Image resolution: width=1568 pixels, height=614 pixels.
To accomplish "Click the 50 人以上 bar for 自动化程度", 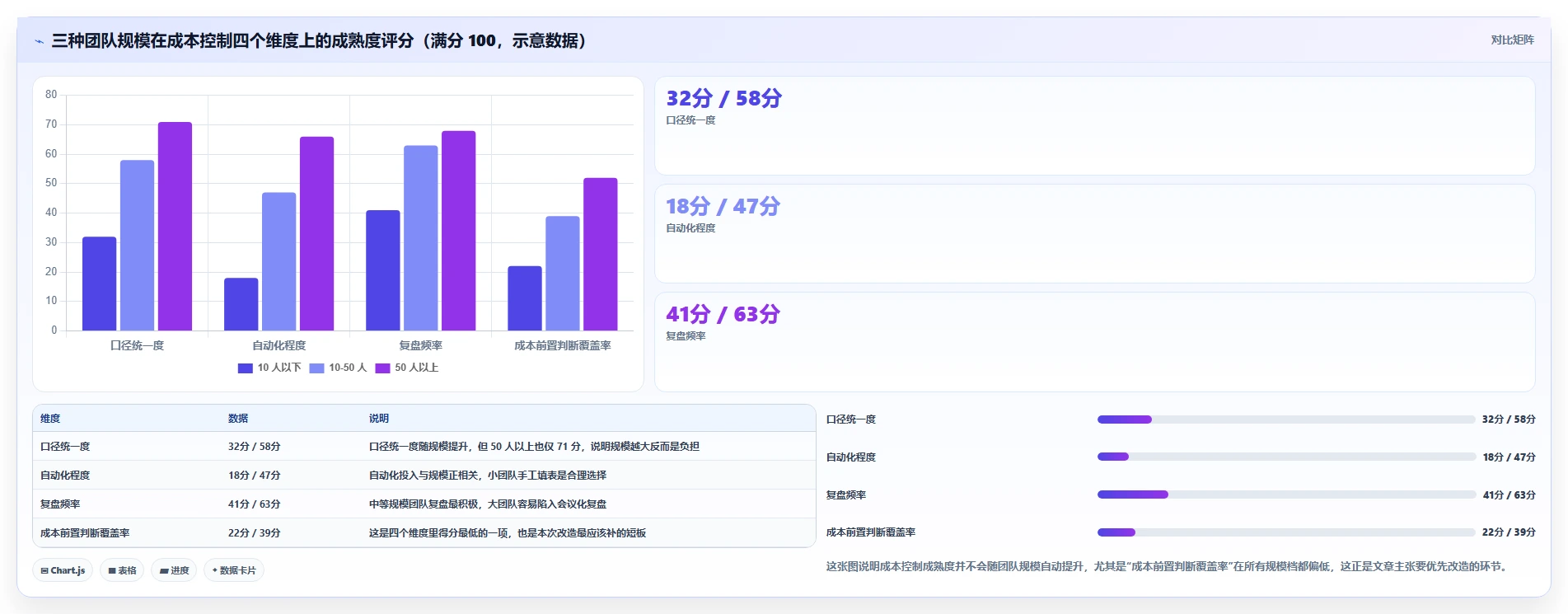I will (316, 233).
